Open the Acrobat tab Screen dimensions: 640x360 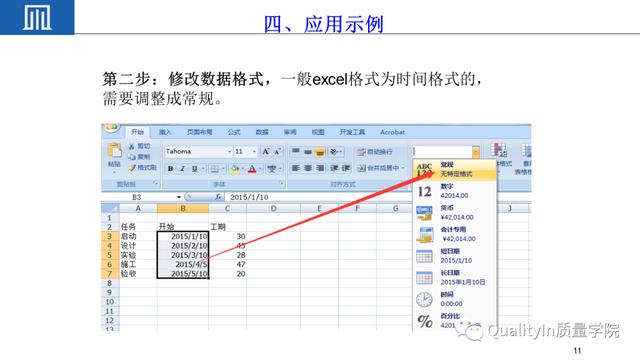pyautogui.click(x=392, y=132)
